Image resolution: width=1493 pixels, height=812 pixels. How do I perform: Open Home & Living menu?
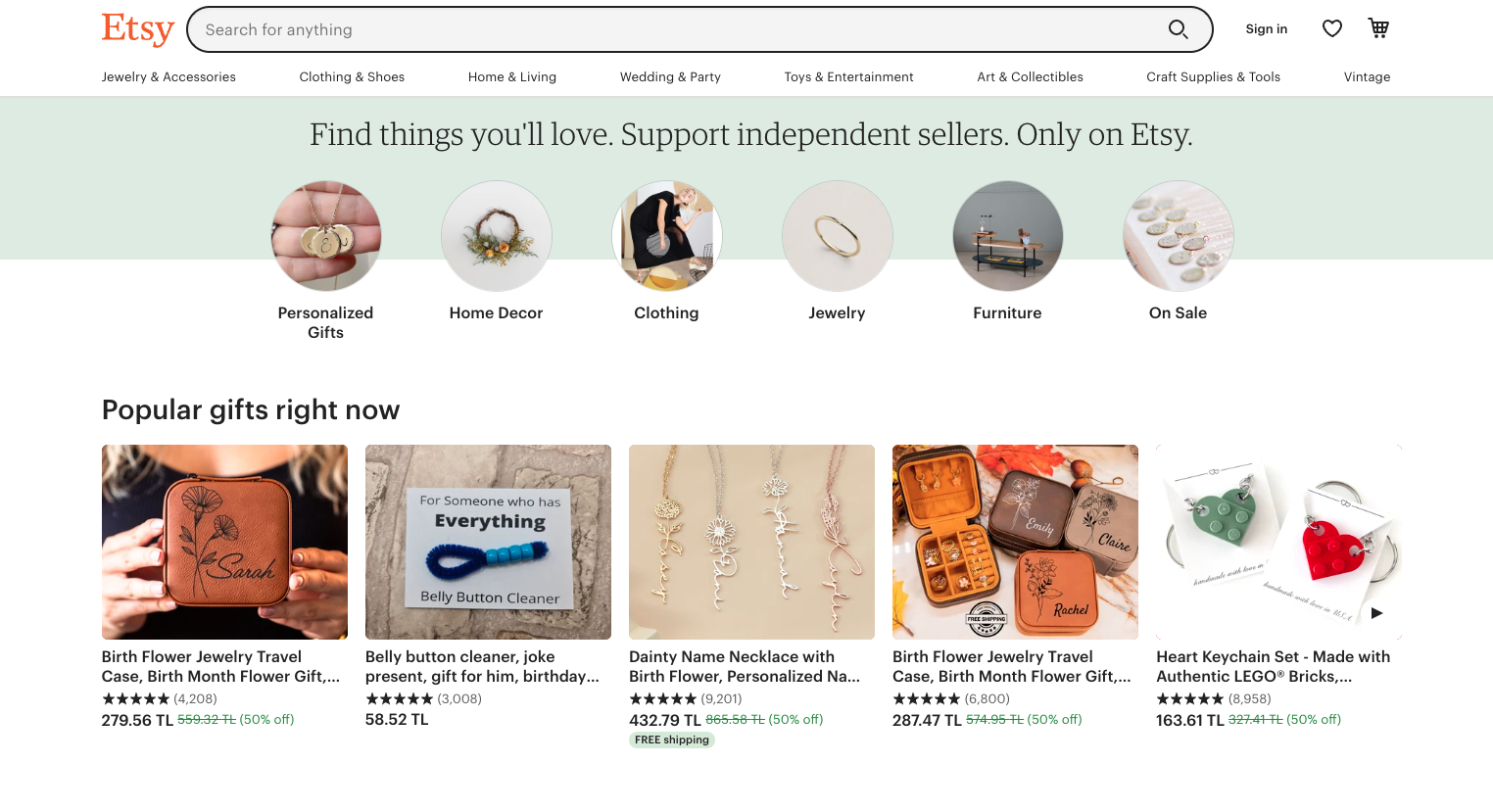coord(511,77)
